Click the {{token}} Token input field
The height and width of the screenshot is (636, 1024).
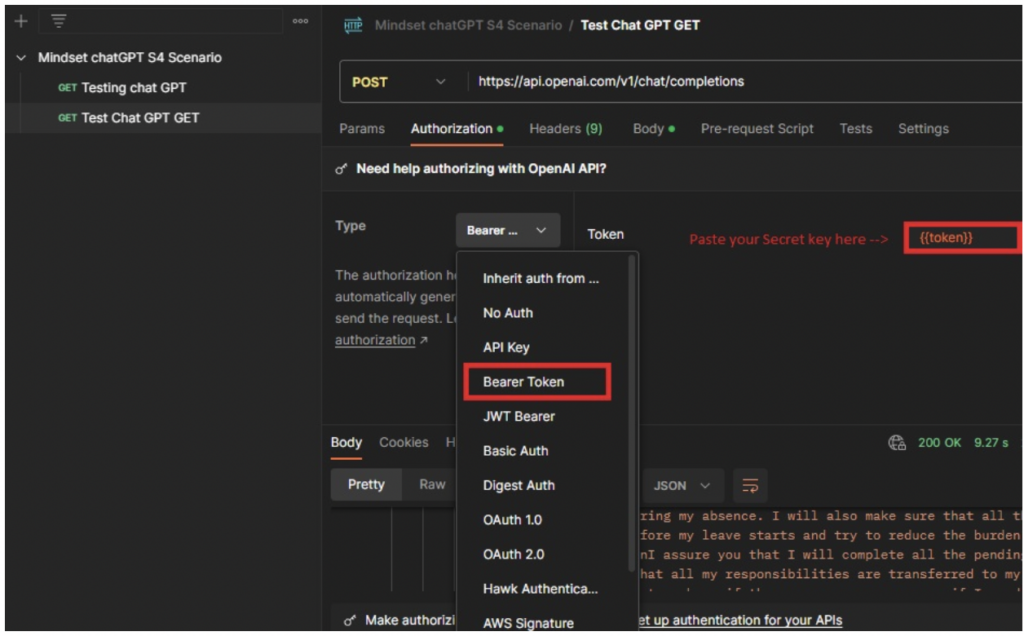[960, 238]
